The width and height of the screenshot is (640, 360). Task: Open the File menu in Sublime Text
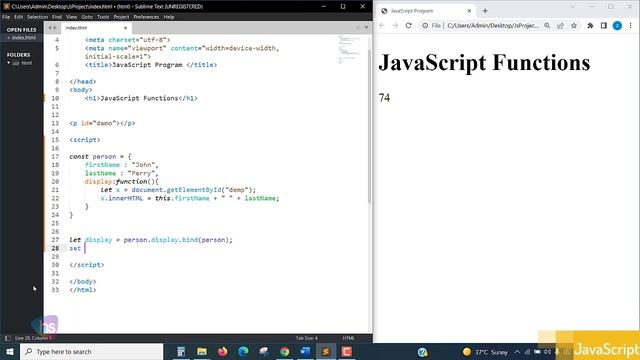6,17
